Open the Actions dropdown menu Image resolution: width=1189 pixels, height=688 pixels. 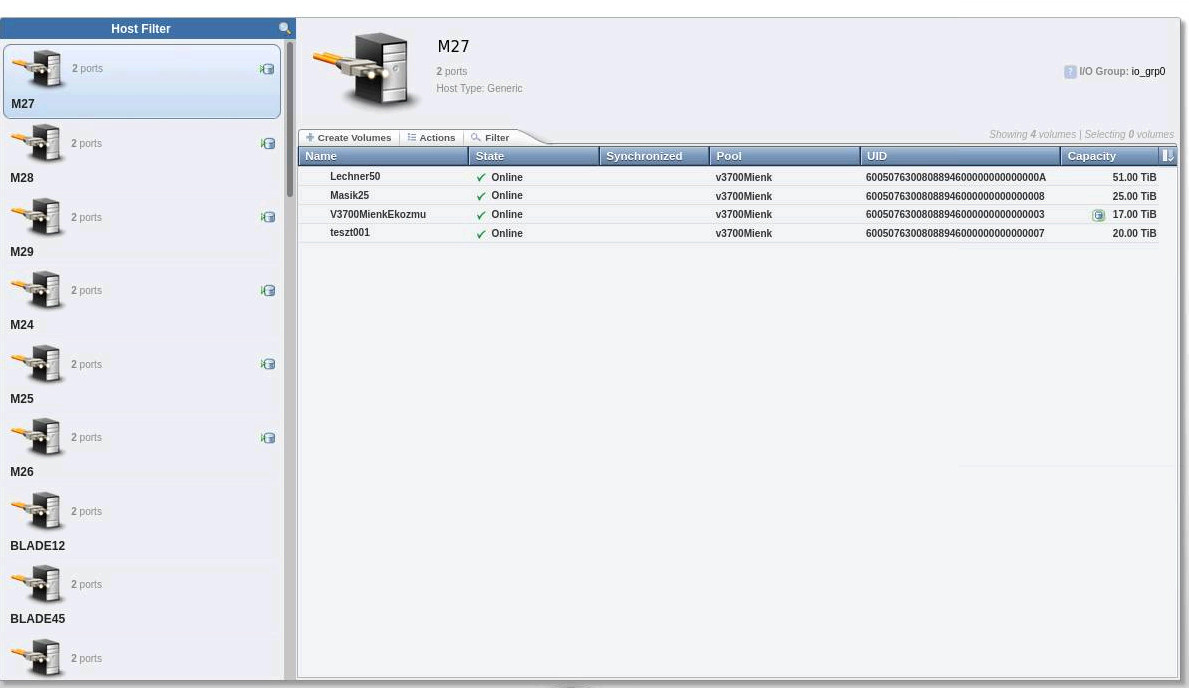pos(431,138)
